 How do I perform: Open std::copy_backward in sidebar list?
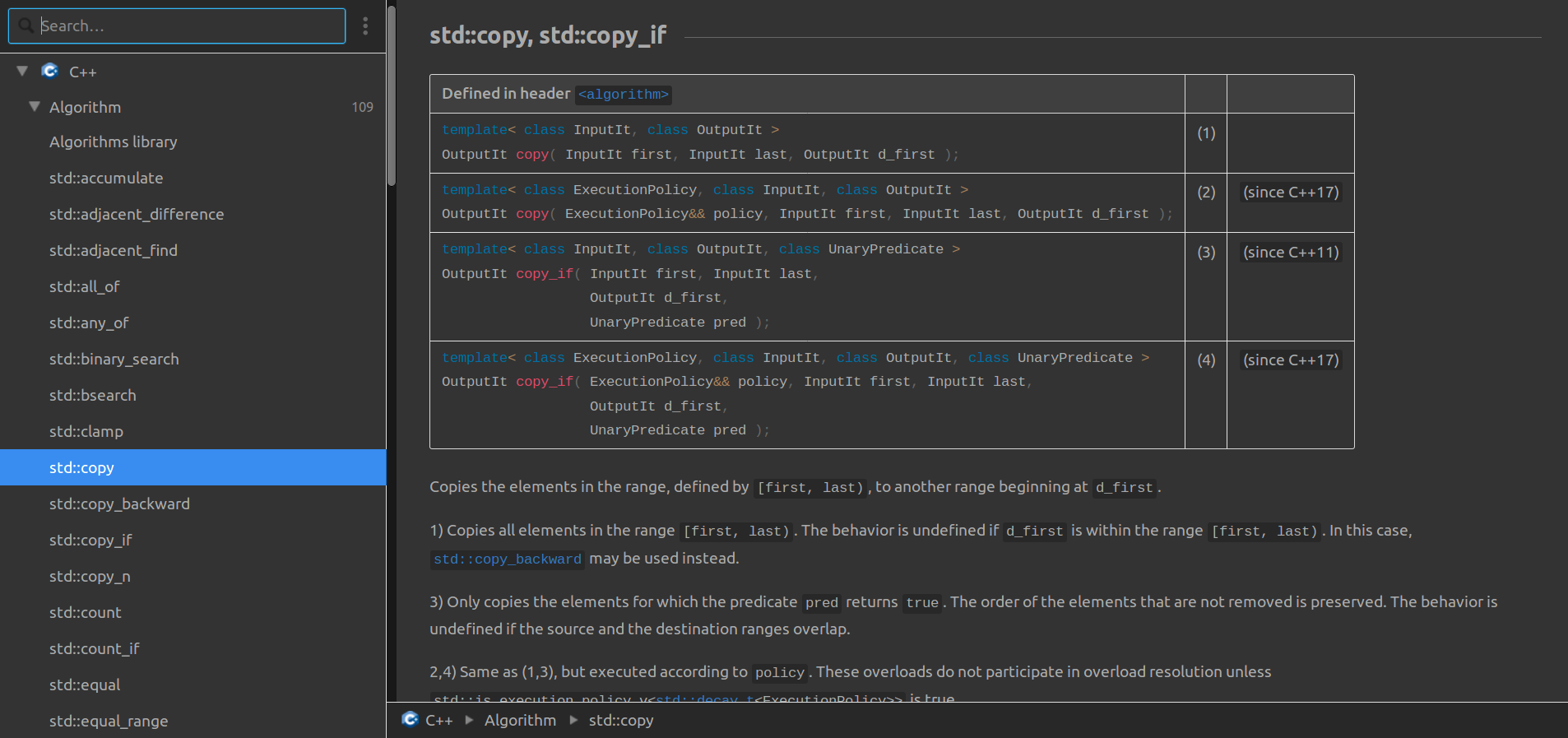[193, 504]
